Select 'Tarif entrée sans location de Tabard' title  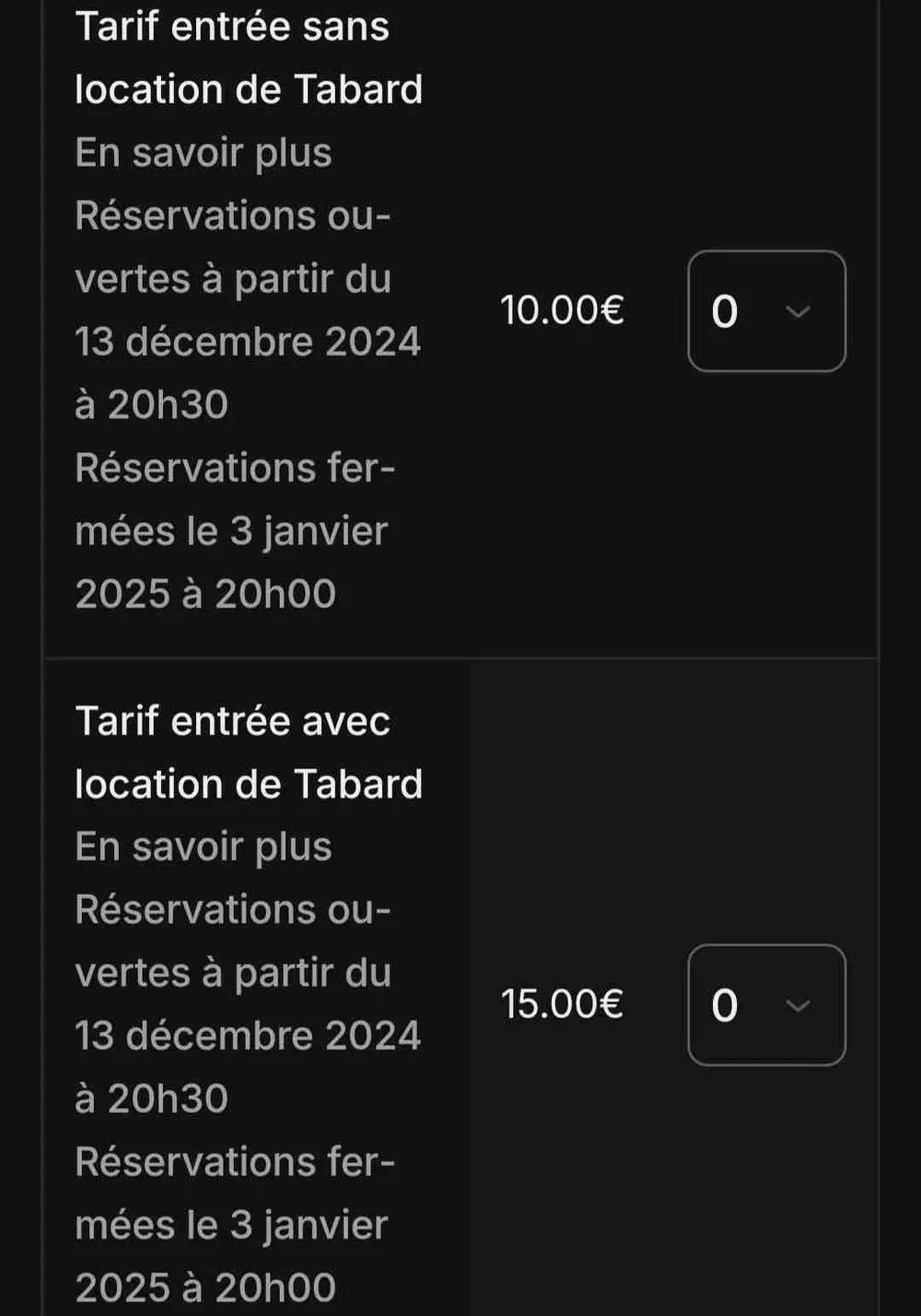[249, 58]
